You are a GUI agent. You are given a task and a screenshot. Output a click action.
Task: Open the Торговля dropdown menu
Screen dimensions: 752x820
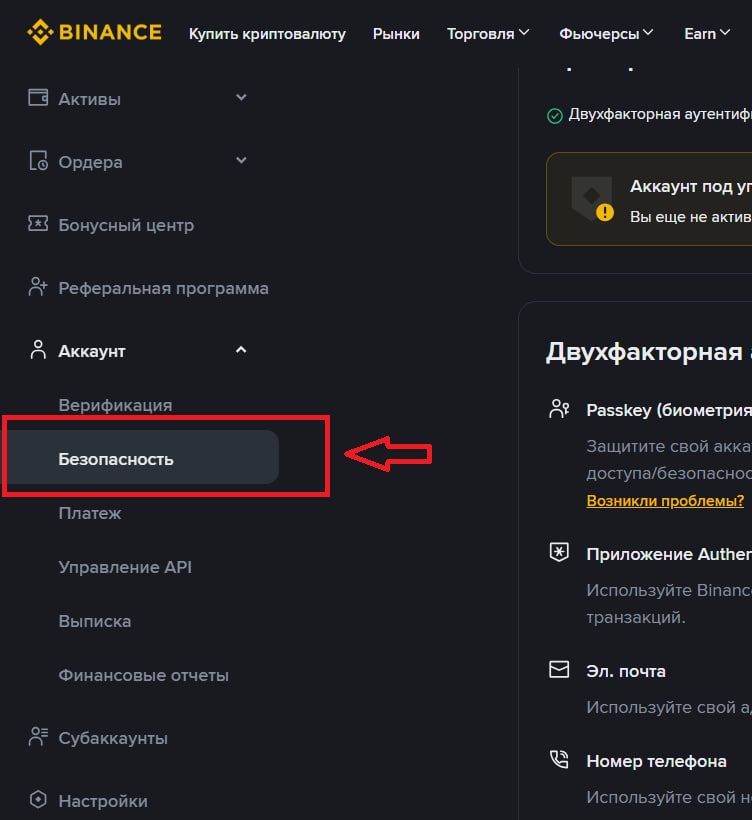(488, 33)
